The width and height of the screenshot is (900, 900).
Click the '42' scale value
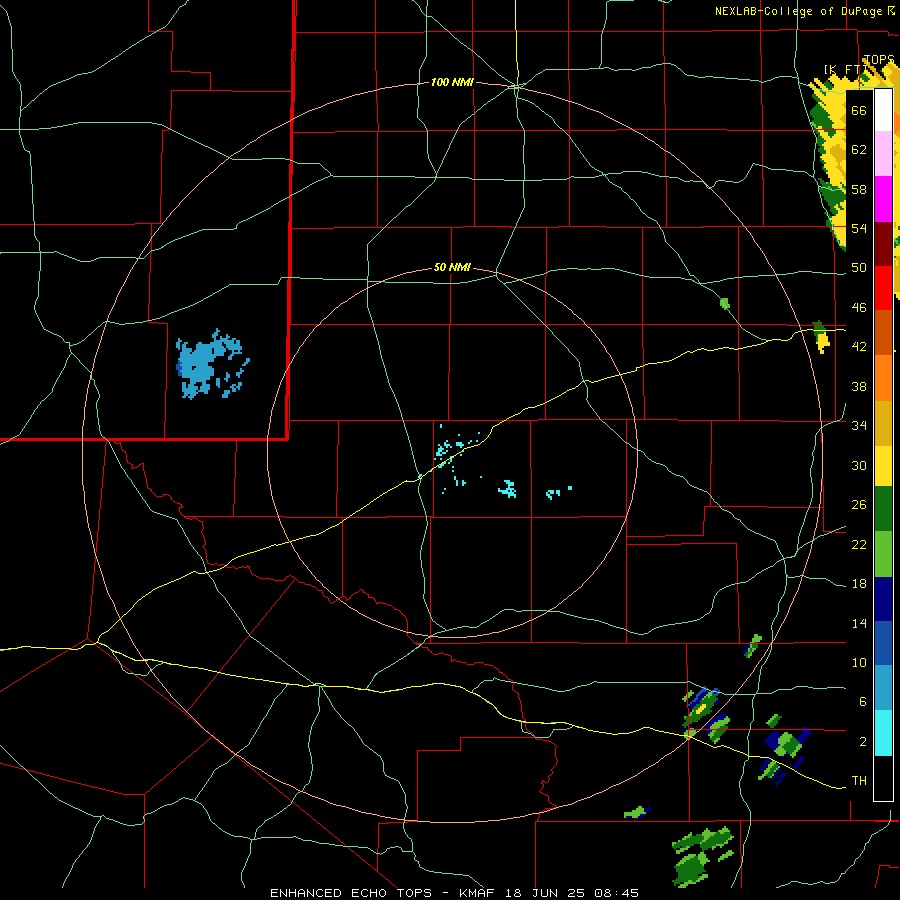[x=859, y=347]
